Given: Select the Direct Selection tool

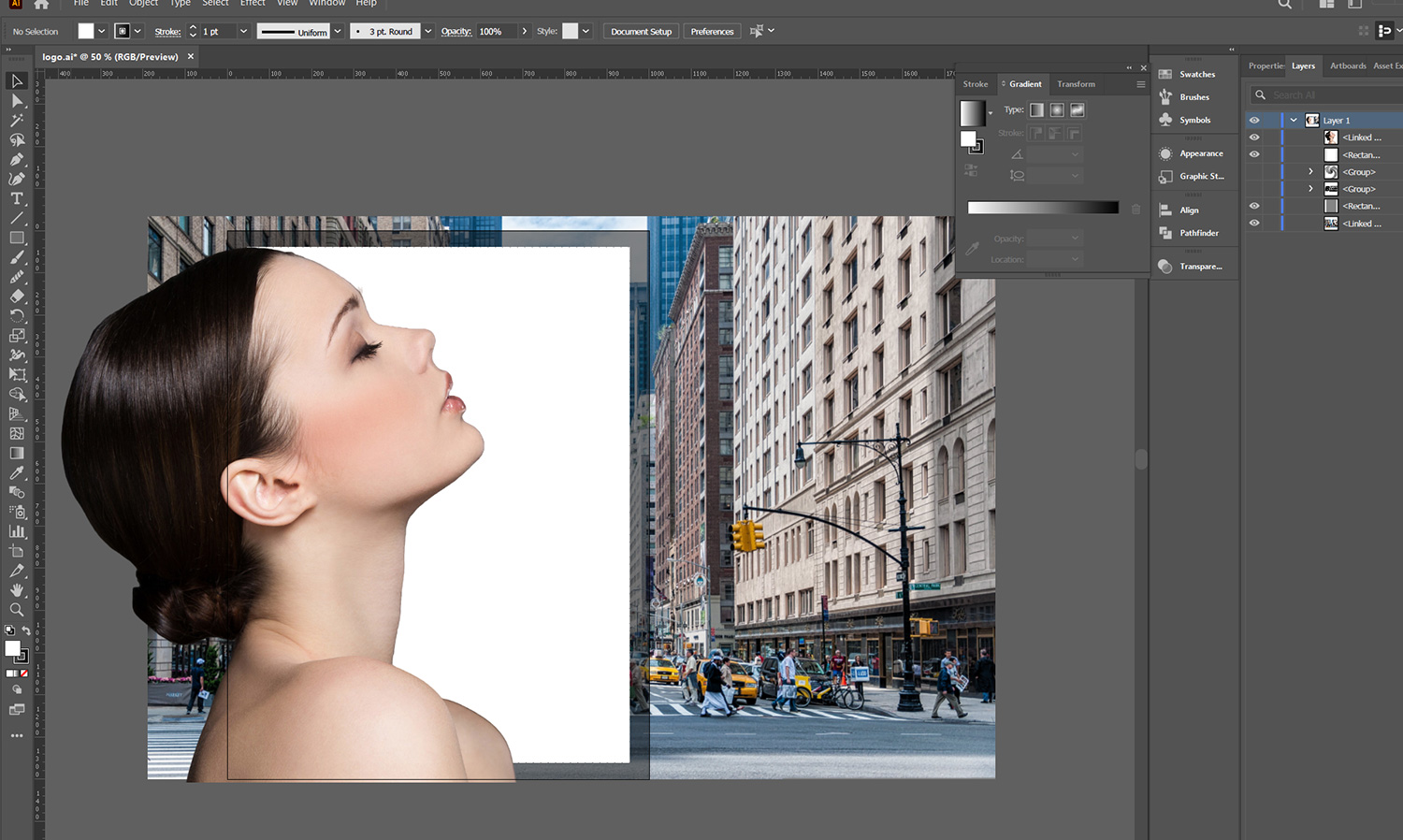Looking at the screenshot, I should point(17,101).
